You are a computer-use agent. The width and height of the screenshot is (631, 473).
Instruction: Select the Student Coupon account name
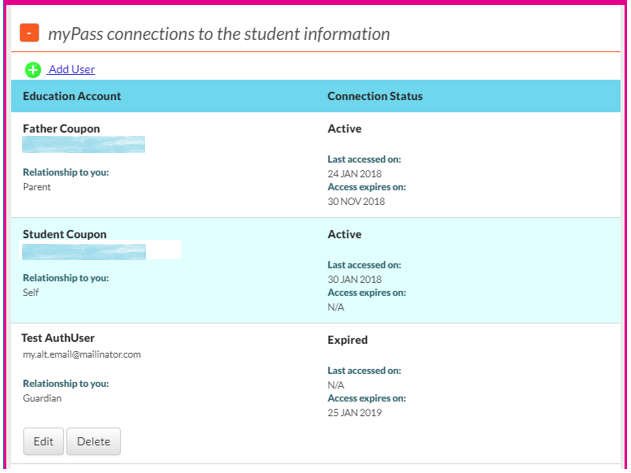pos(64,234)
